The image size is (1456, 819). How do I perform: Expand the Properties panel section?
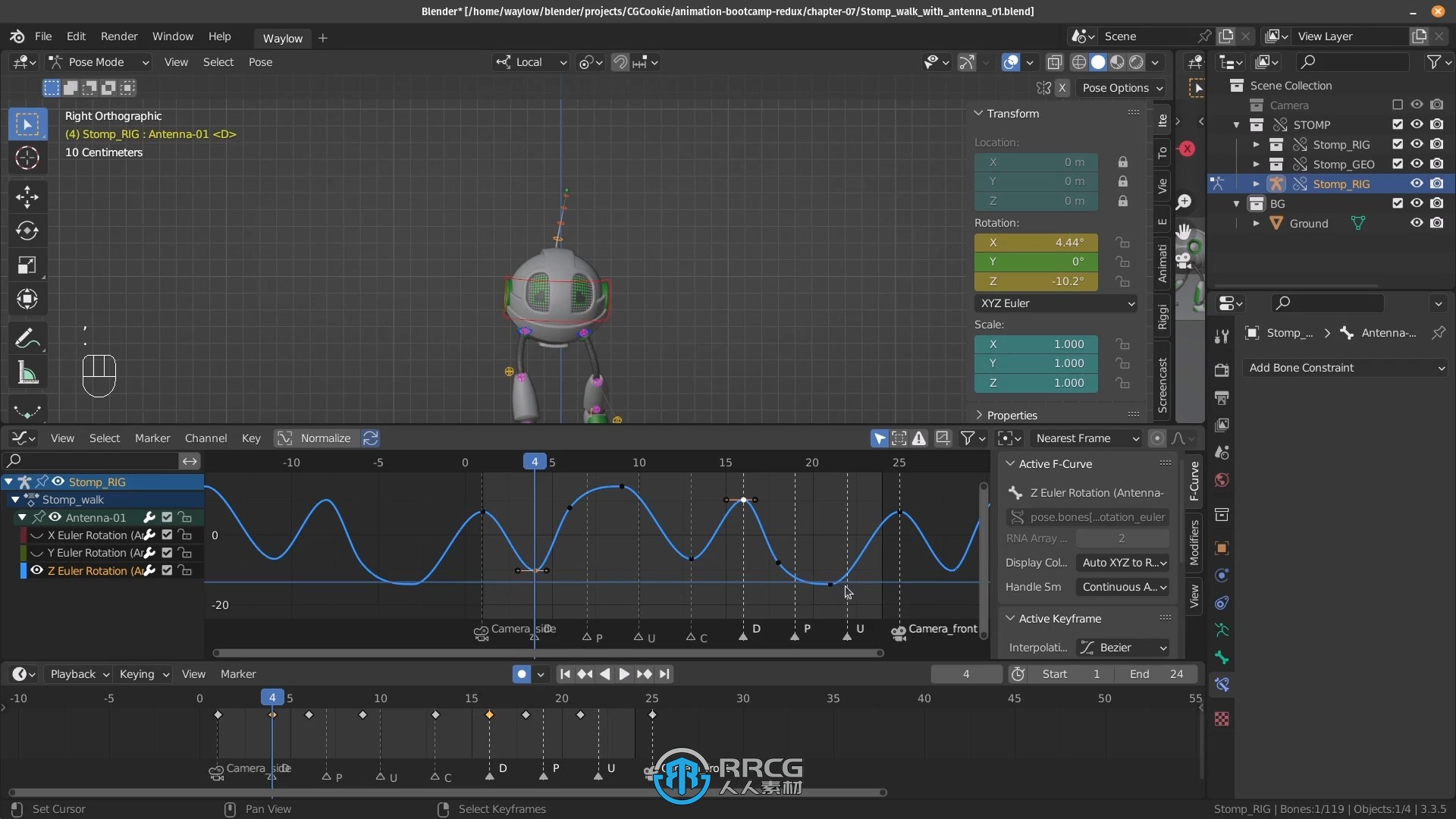click(979, 414)
